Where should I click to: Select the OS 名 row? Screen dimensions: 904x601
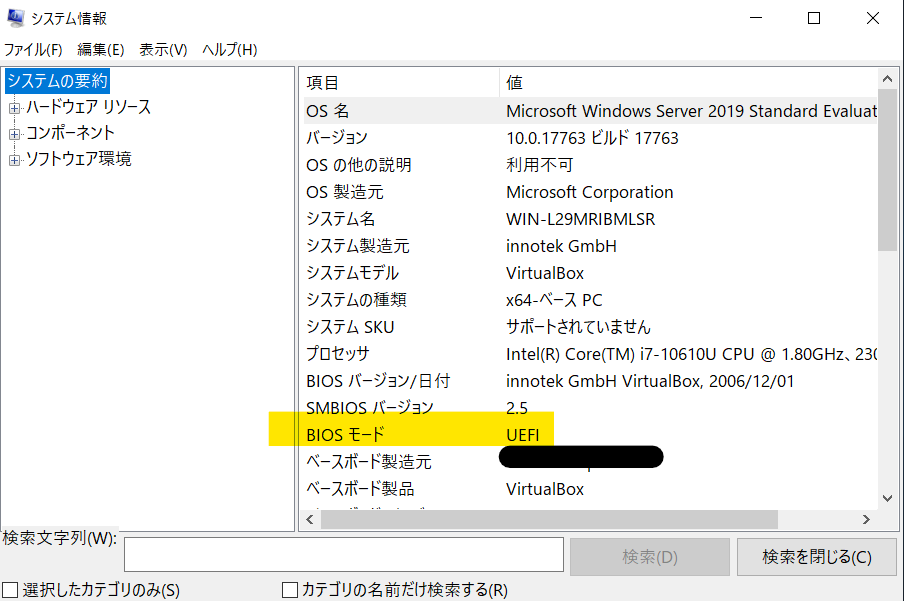coord(590,111)
